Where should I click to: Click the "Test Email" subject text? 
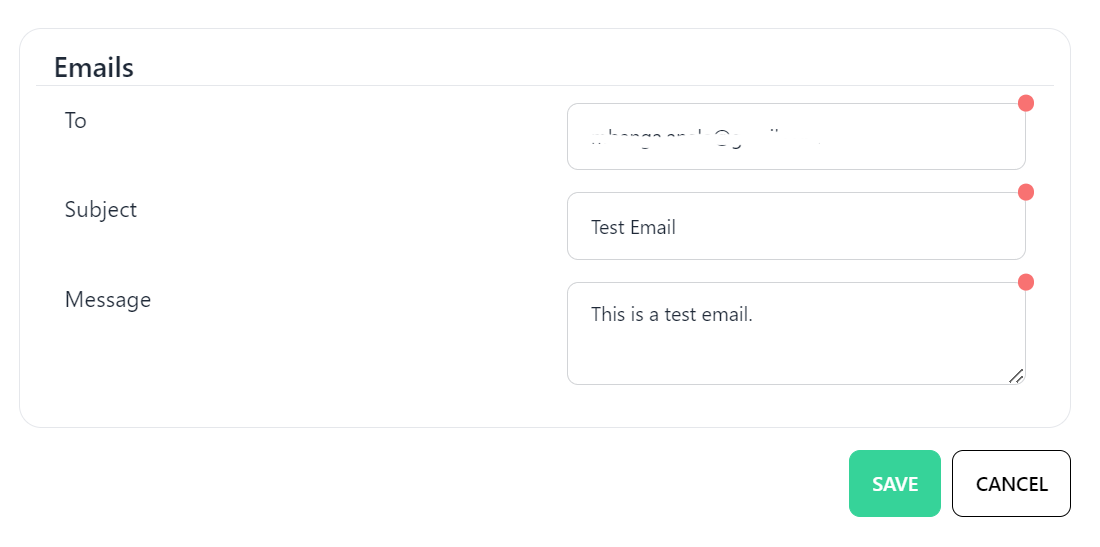(633, 227)
